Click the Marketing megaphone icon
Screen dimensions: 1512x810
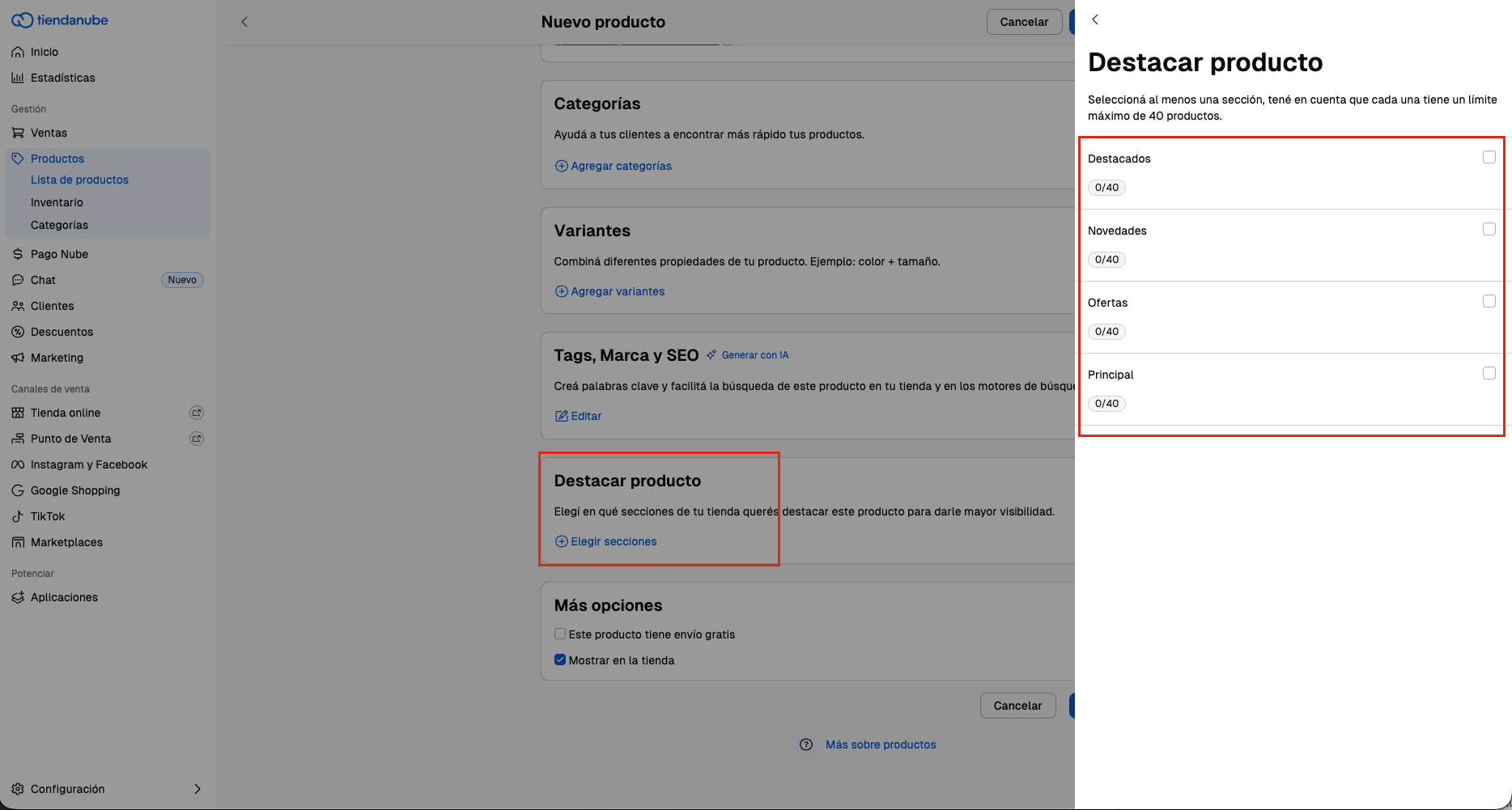tap(18, 358)
